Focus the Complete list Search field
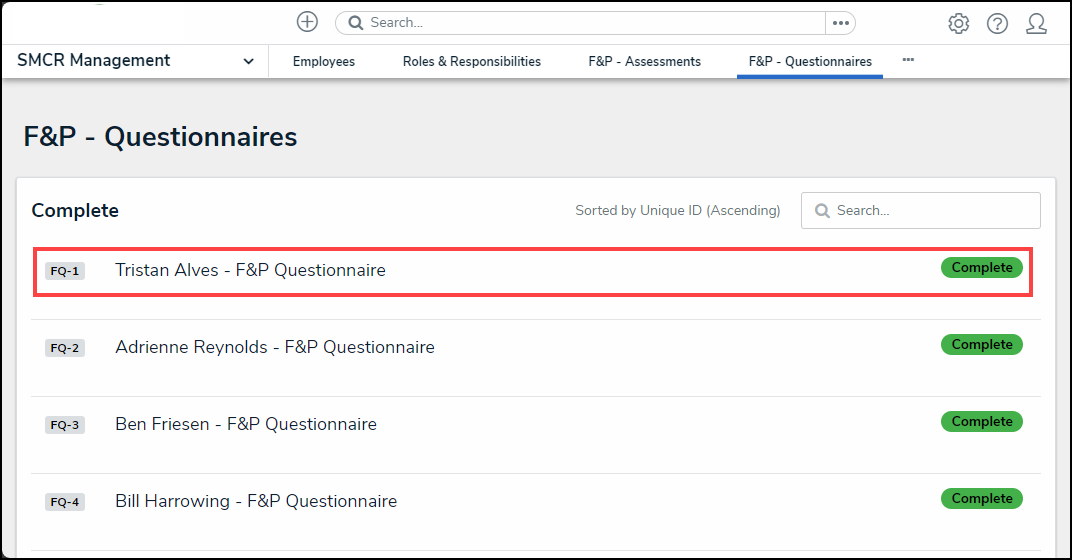This screenshot has width=1072, height=560. click(921, 211)
